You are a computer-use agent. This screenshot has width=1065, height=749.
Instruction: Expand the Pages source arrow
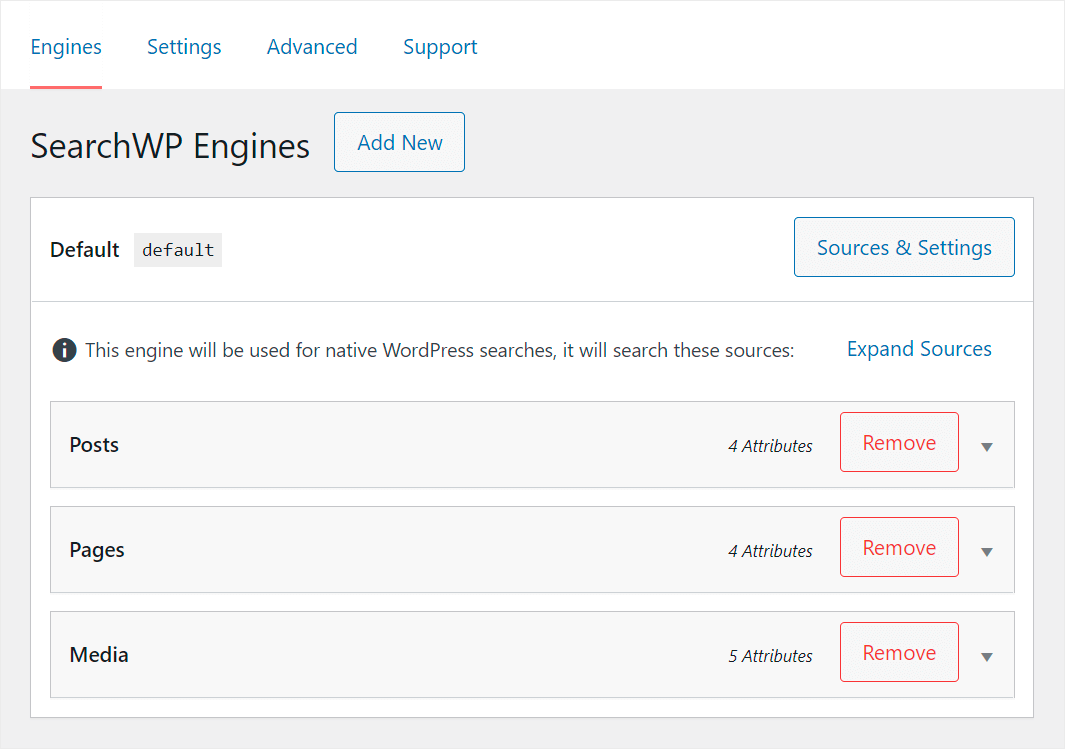(x=987, y=552)
